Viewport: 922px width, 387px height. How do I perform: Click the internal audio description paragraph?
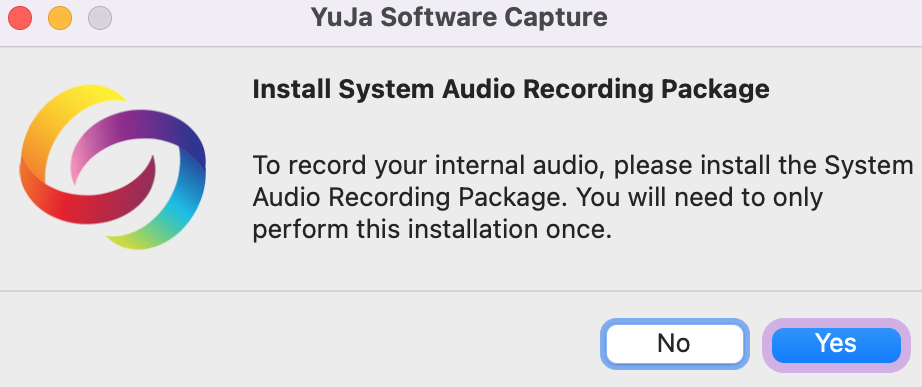point(582,198)
